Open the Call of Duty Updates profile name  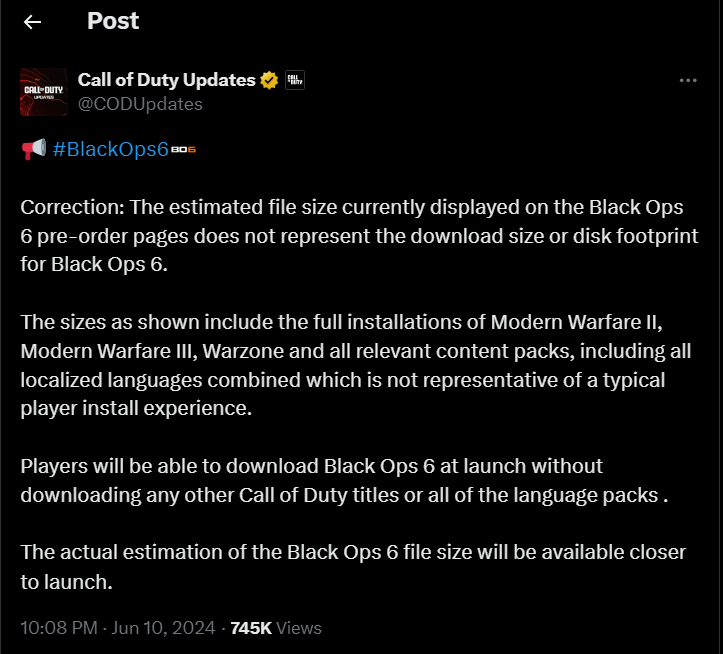coord(166,80)
